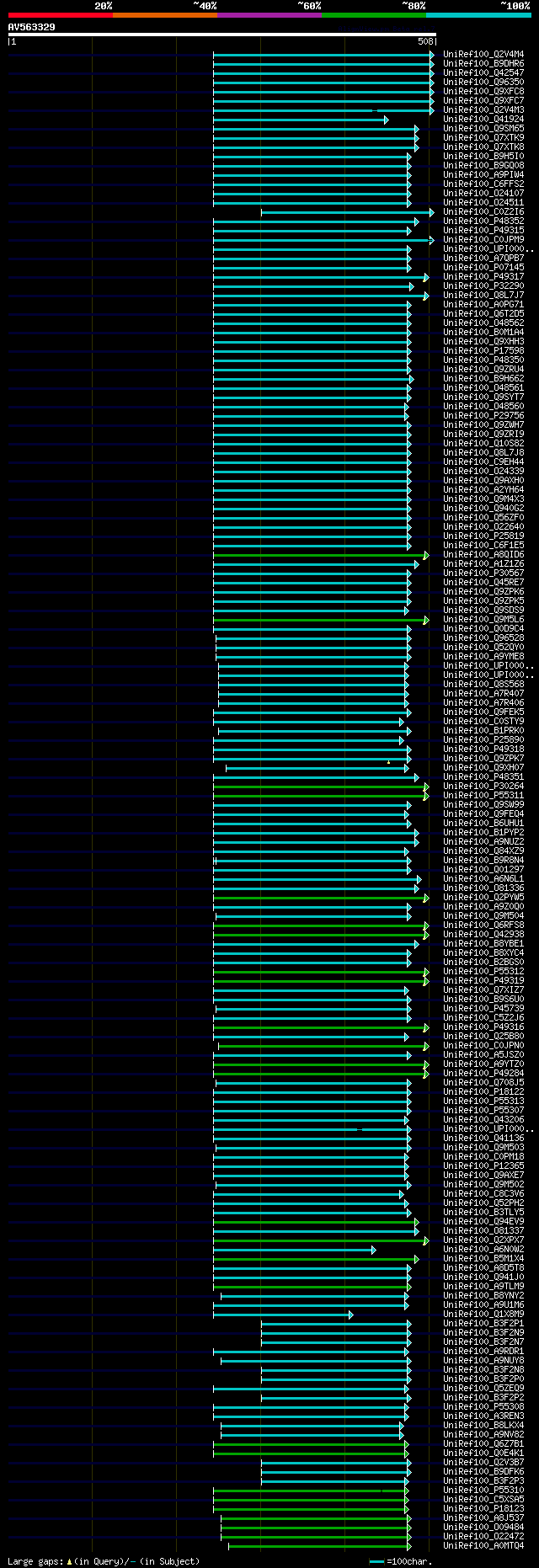Select the UniRef100_B9H662 label
Viewport: 539px width, 1568px height.
click(x=483, y=379)
